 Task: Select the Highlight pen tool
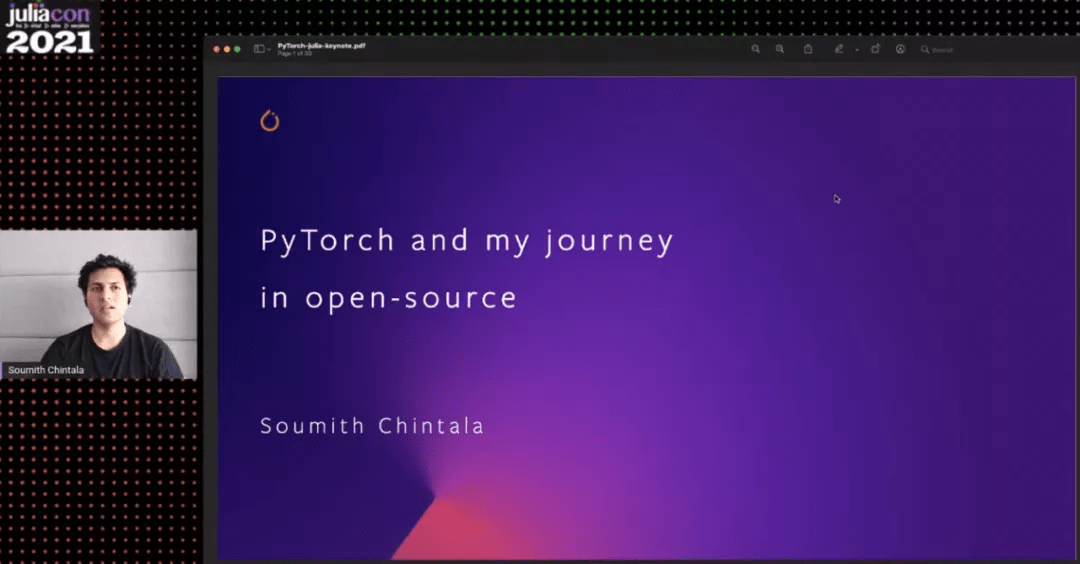838,49
